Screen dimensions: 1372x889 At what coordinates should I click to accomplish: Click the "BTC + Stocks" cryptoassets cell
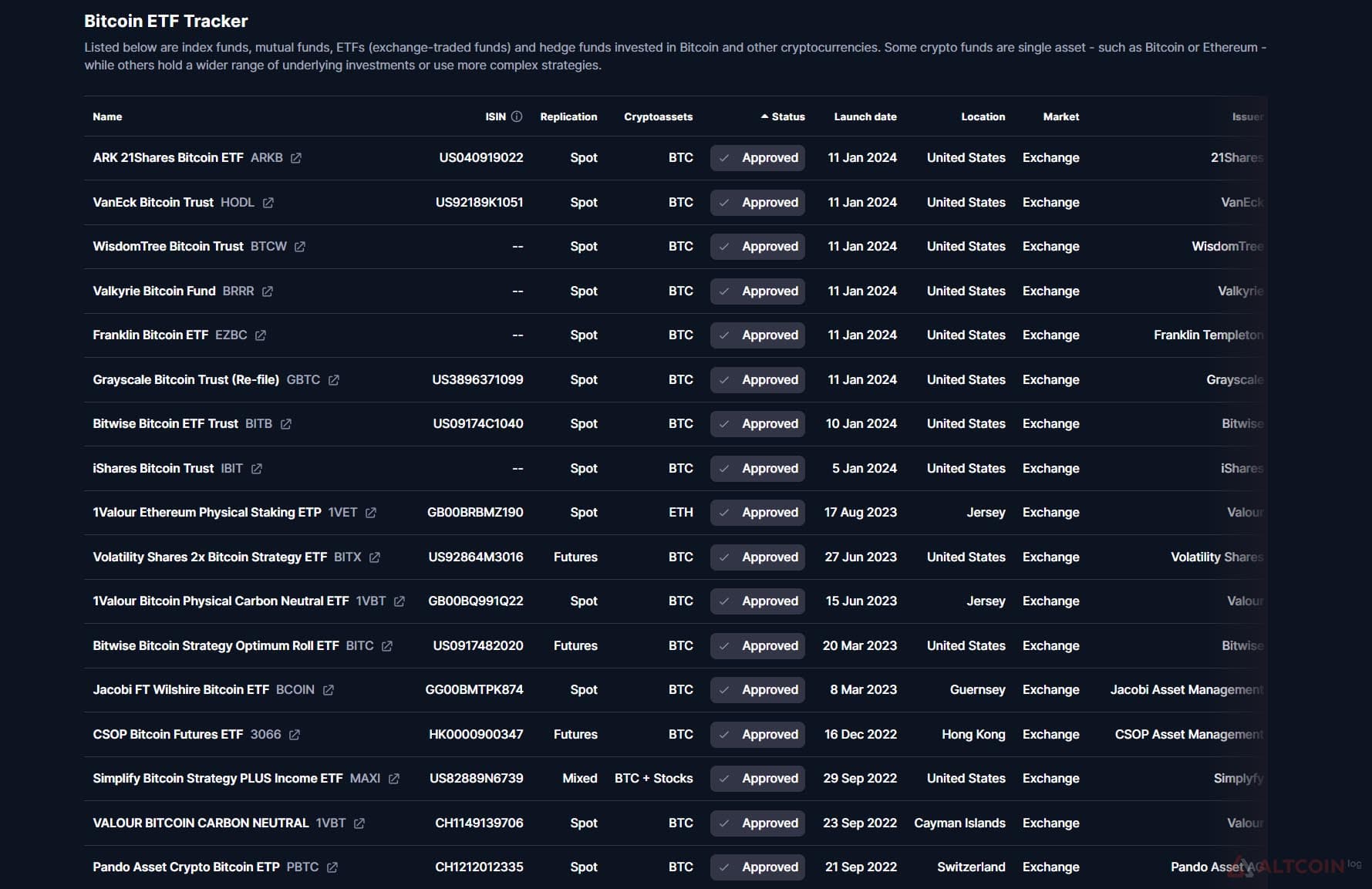point(654,778)
